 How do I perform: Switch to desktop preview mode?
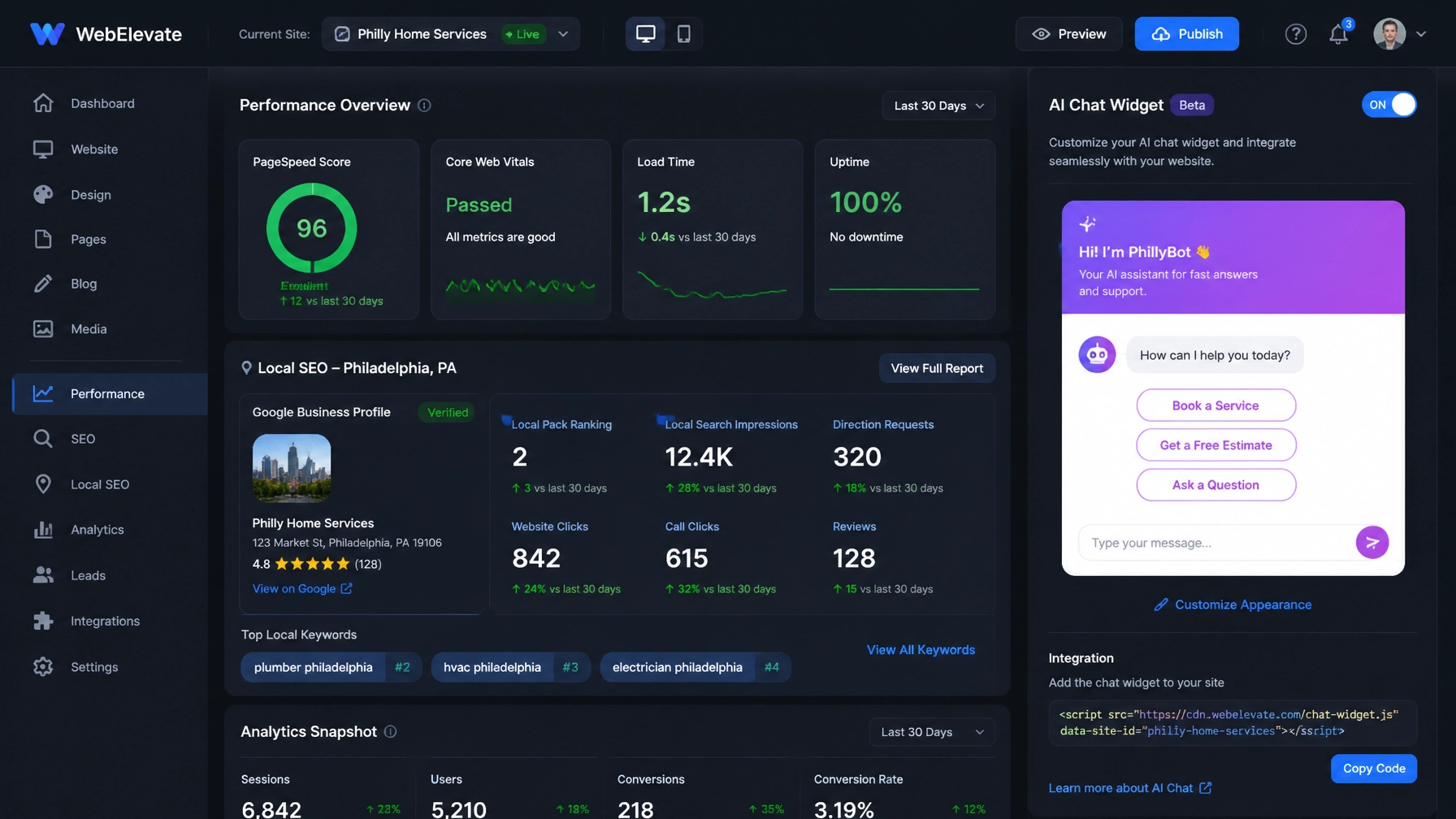coord(646,34)
